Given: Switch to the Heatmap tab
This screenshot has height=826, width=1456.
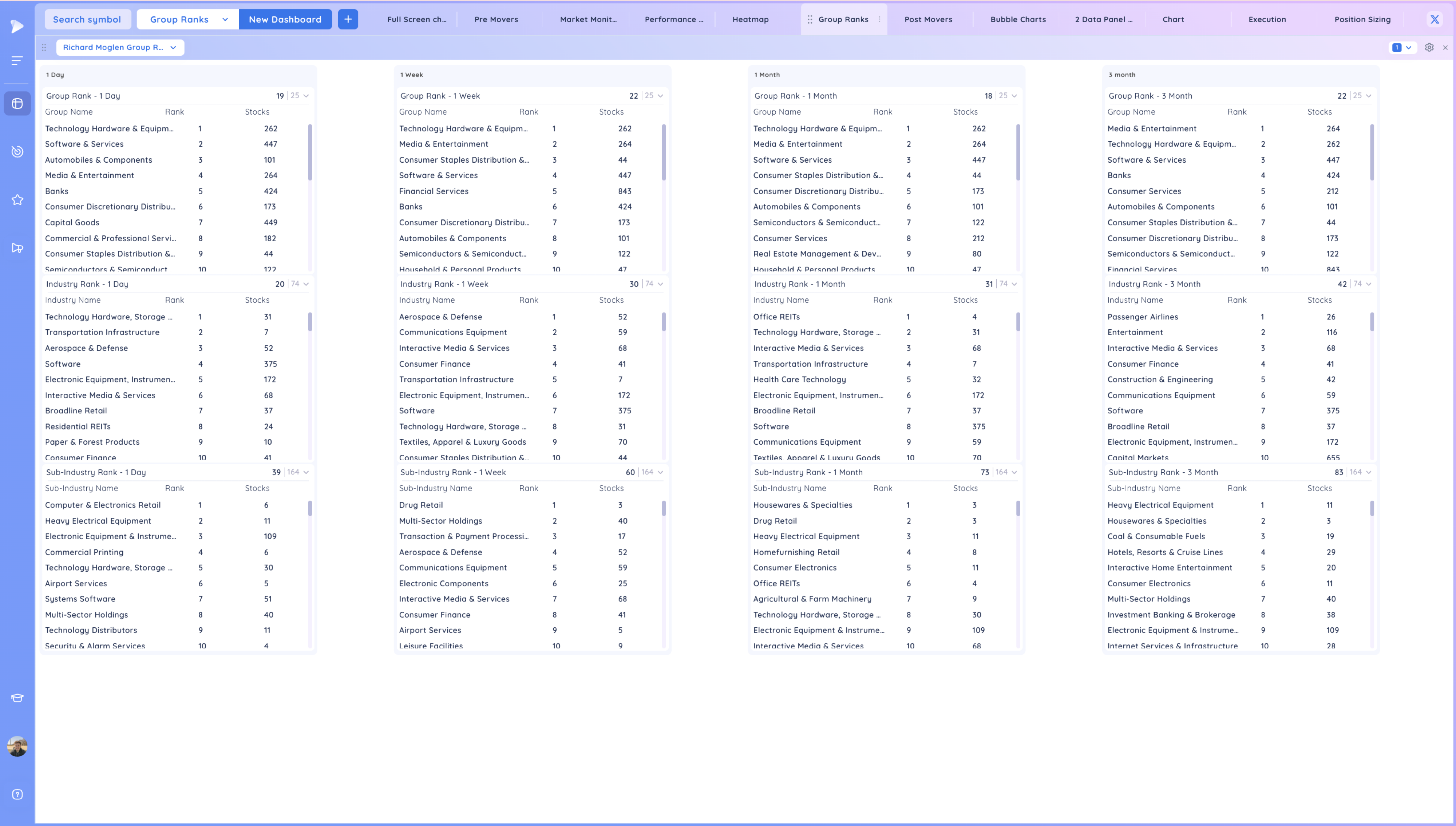Looking at the screenshot, I should [x=751, y=19].
